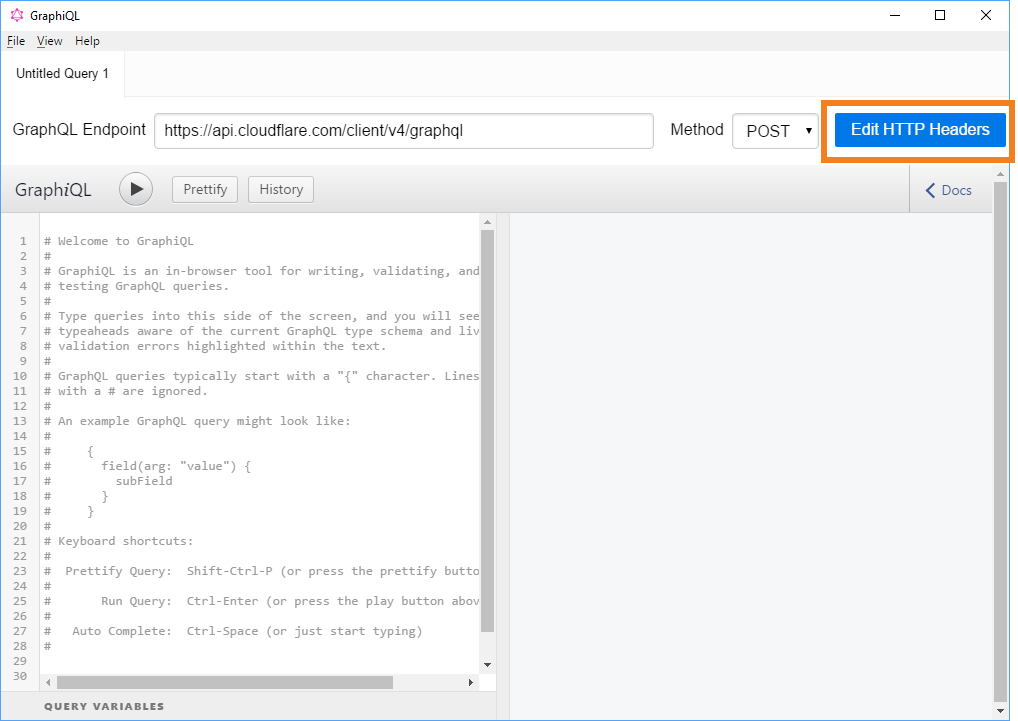The width and height of the screenshot is (1018, 721).
Task: Open the Docs panel via the chevron
Action: (933, 190)
